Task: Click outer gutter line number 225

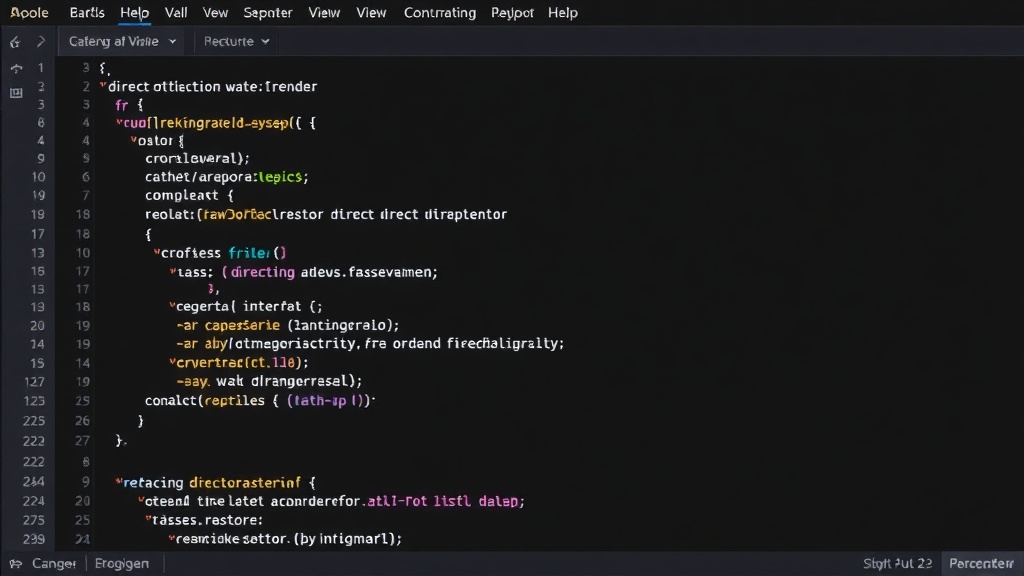Action: (33, 421)
